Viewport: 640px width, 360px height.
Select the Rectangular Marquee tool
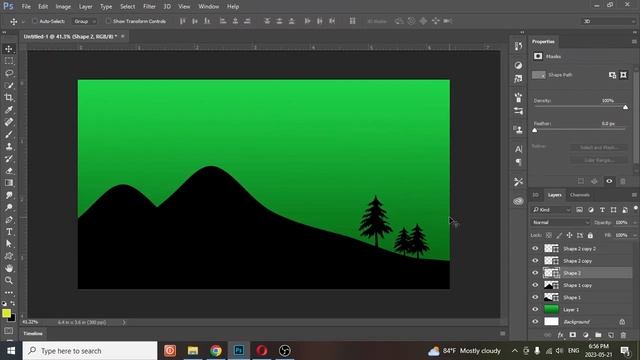(9, 61)
